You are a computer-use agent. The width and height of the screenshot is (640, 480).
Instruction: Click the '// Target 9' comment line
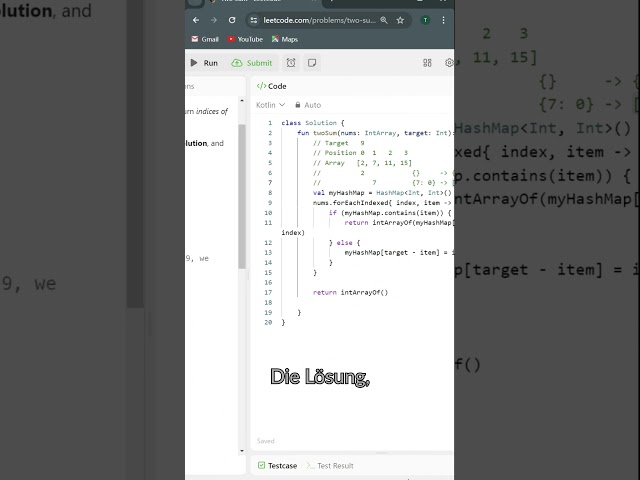click(339, 143)
